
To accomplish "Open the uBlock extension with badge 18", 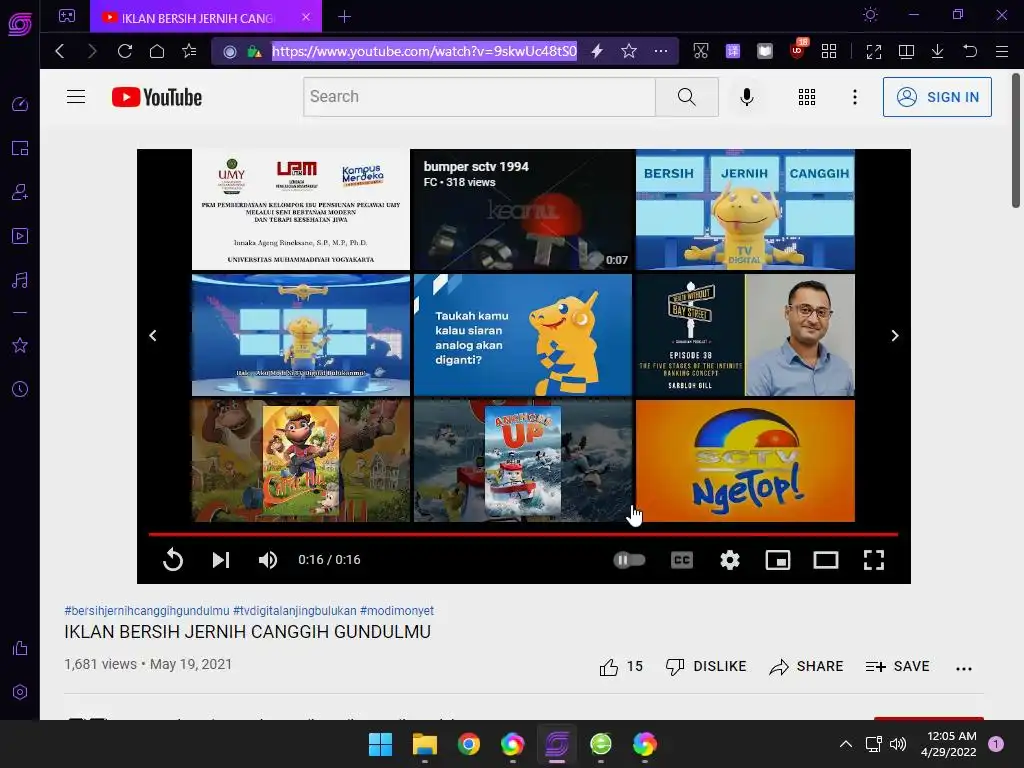I will (x=797, y=50).
